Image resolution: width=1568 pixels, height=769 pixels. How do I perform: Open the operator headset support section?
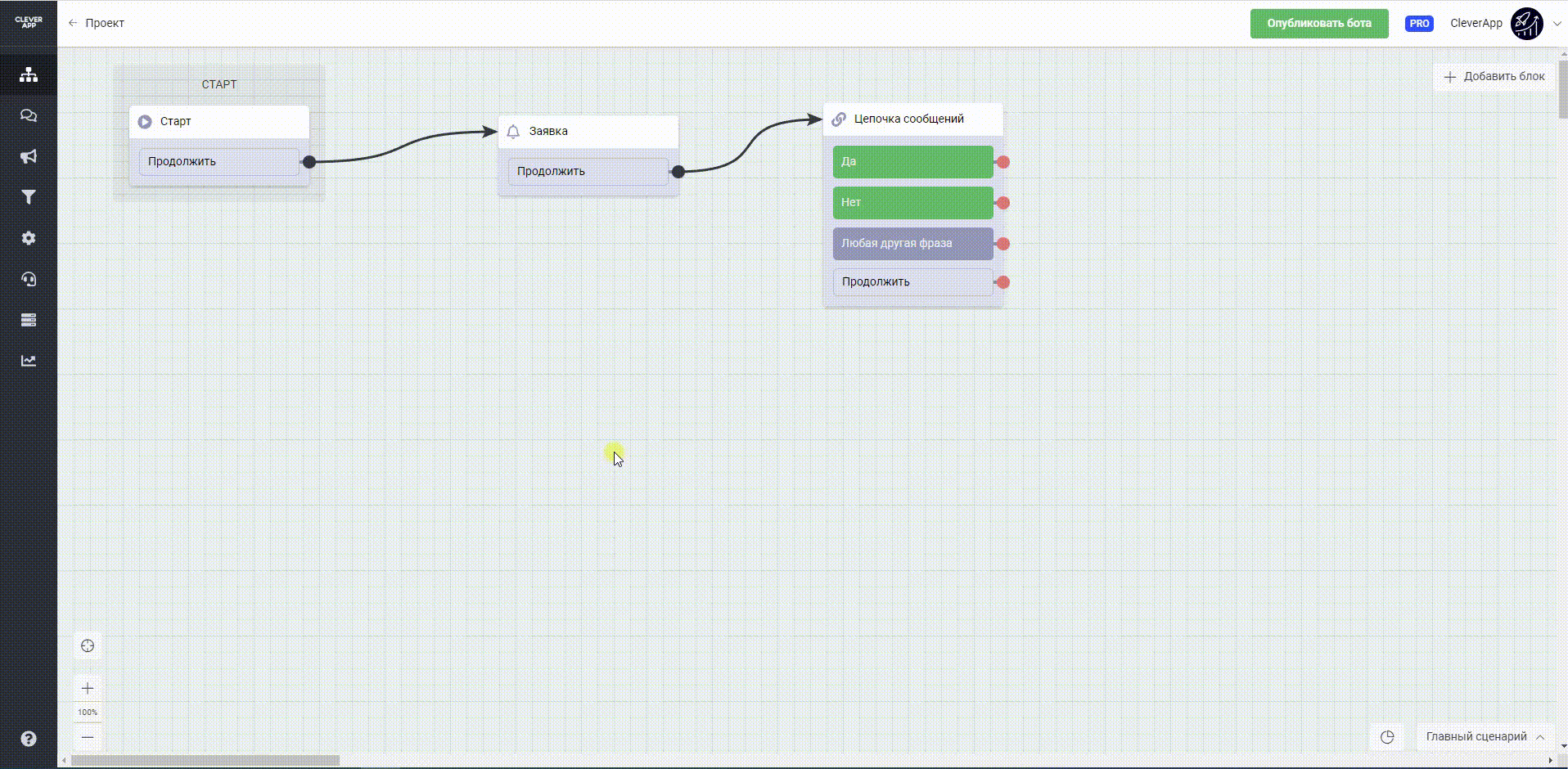(29, 279)
